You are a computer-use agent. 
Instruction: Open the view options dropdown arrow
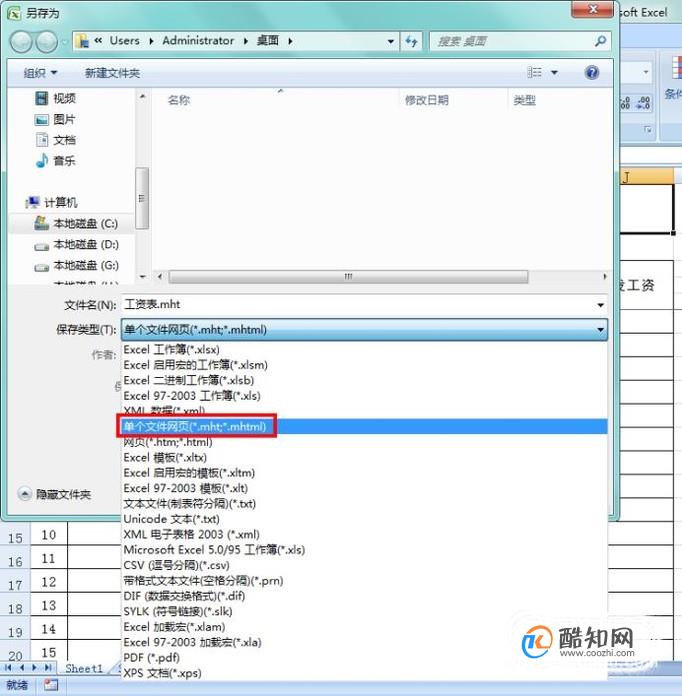click(x=555, y=72)
